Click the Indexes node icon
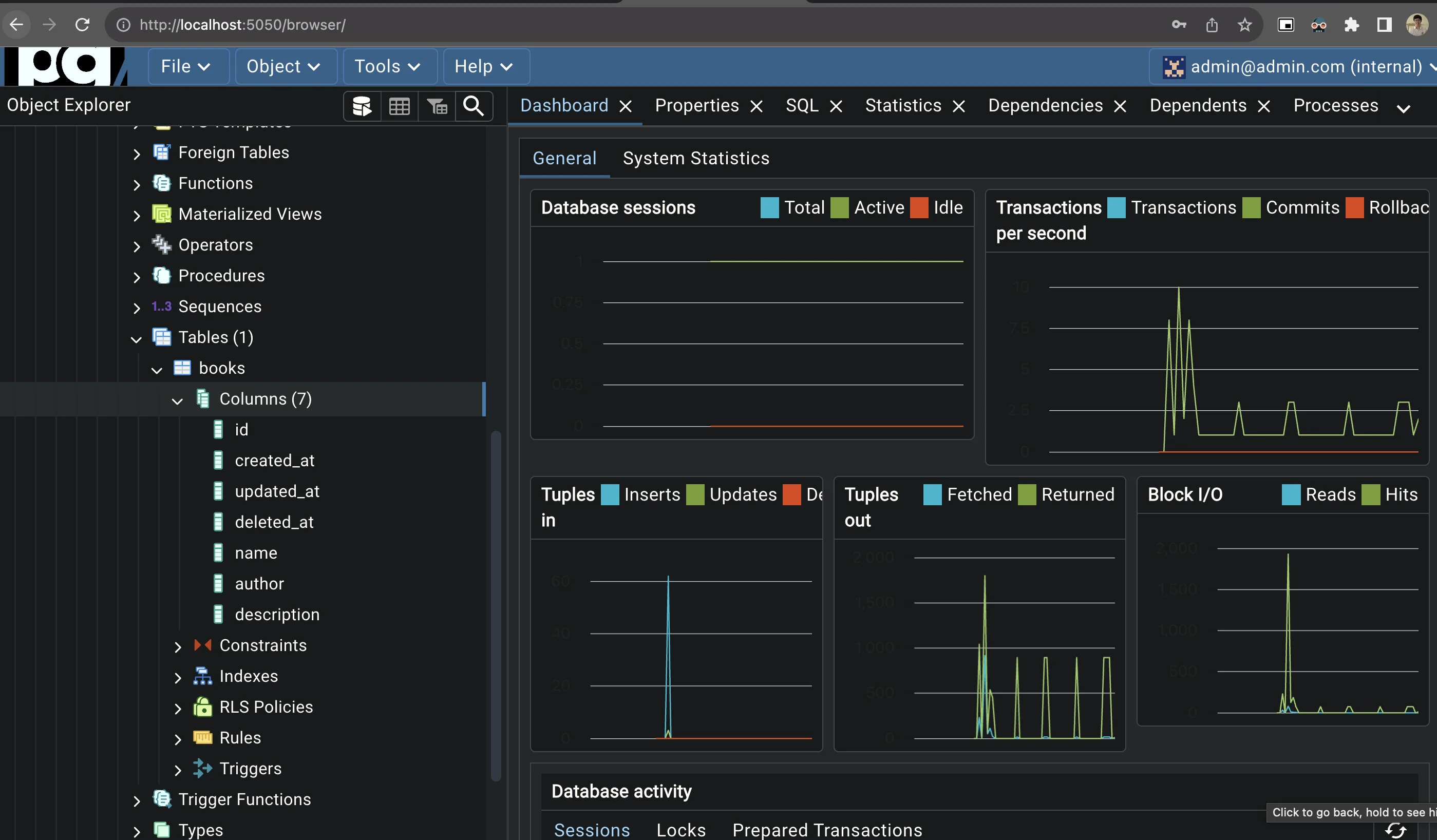 click(x=203, y=676)
